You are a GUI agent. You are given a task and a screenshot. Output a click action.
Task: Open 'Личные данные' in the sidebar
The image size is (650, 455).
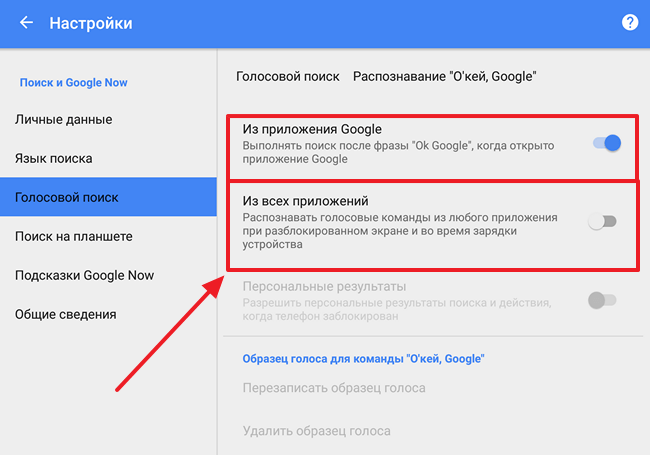coord(64,119)
